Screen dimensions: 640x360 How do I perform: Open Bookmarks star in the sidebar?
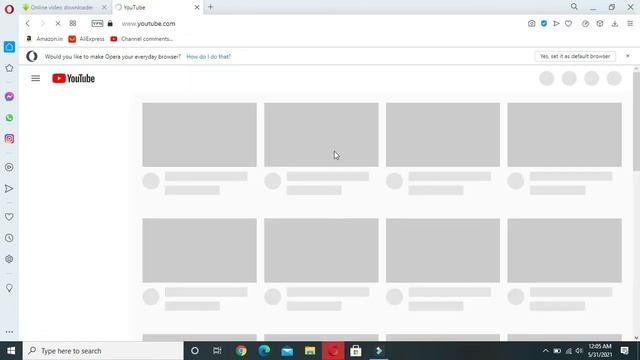pos(9,68)
